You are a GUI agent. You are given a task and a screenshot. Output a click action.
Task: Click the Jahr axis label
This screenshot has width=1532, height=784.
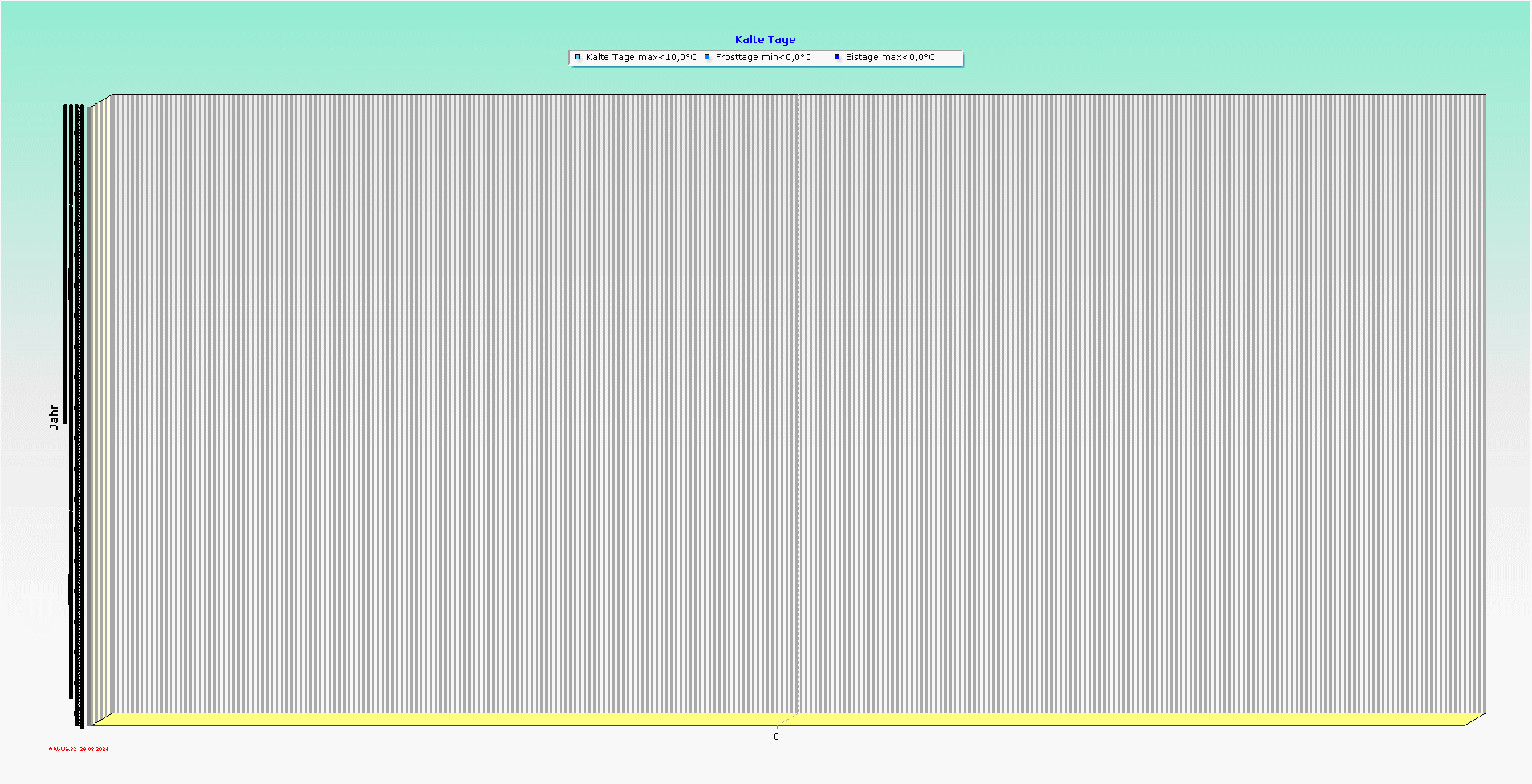(55, 416)
